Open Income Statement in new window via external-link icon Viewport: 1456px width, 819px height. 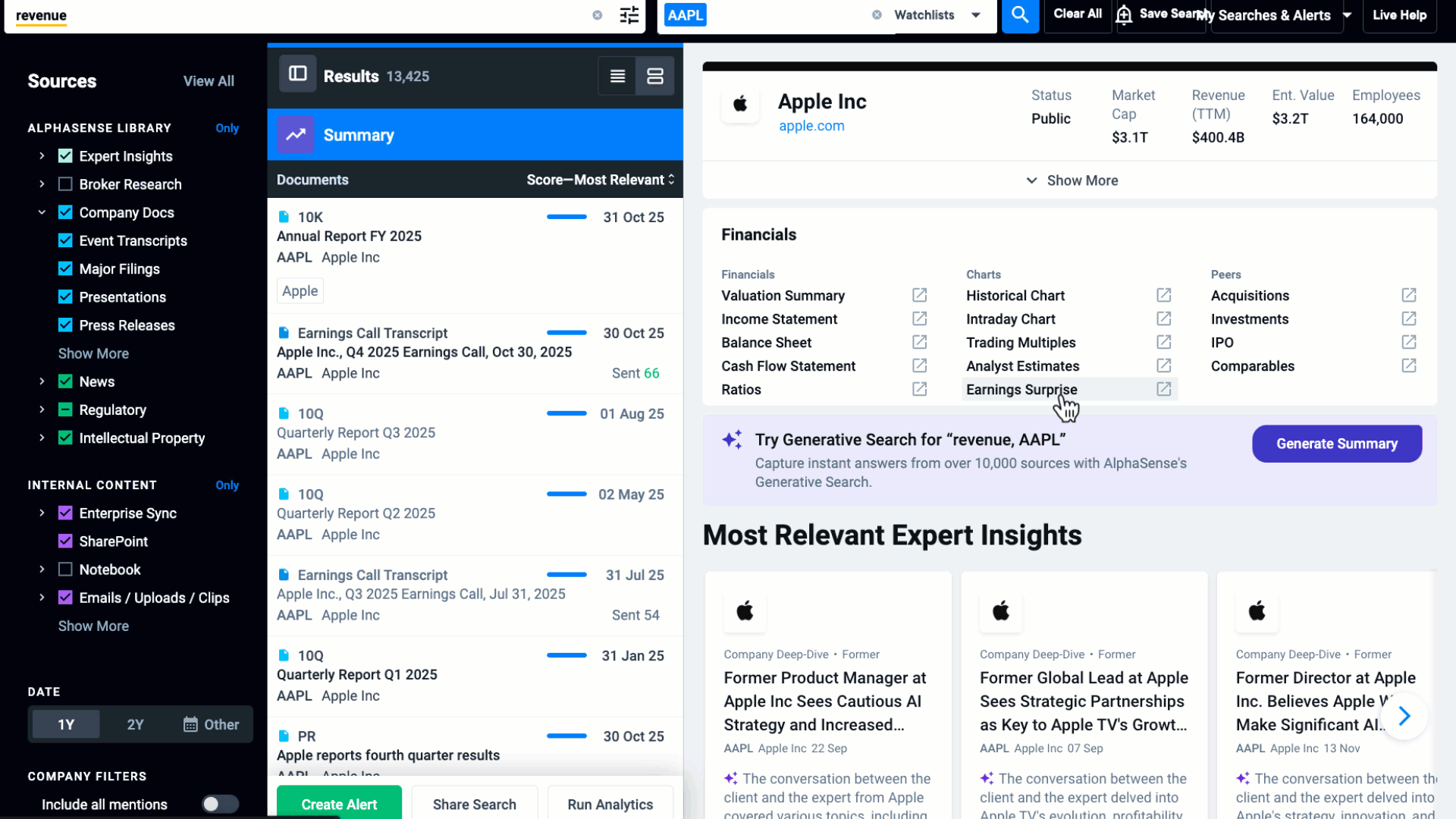coord(919,318)
